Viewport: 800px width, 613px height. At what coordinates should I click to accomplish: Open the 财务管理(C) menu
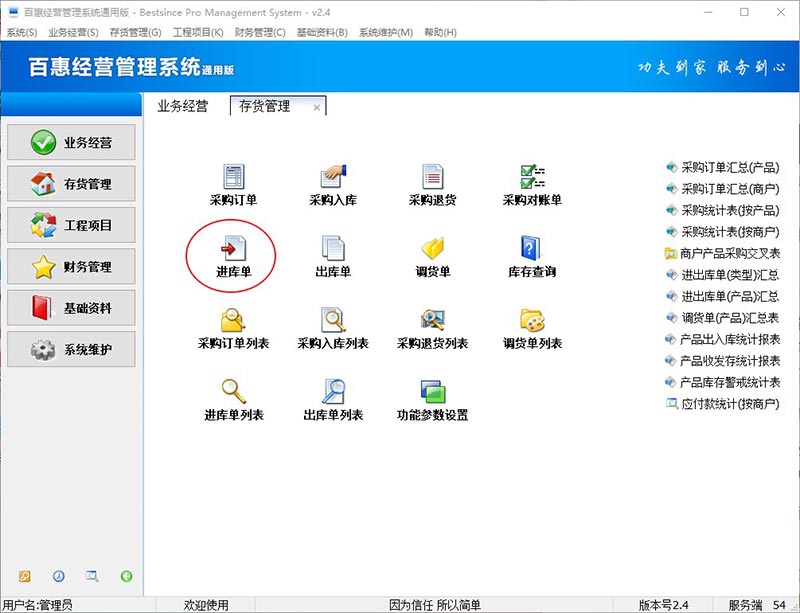[260, 32]
